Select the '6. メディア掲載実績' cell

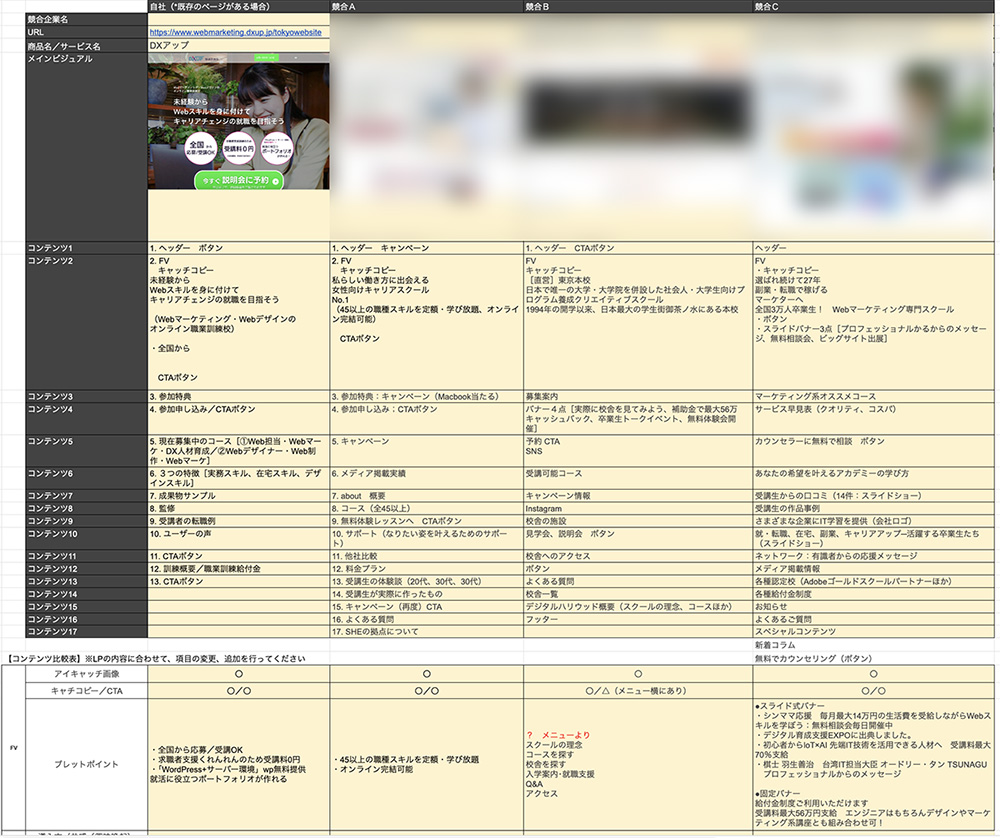click(427, 478)
